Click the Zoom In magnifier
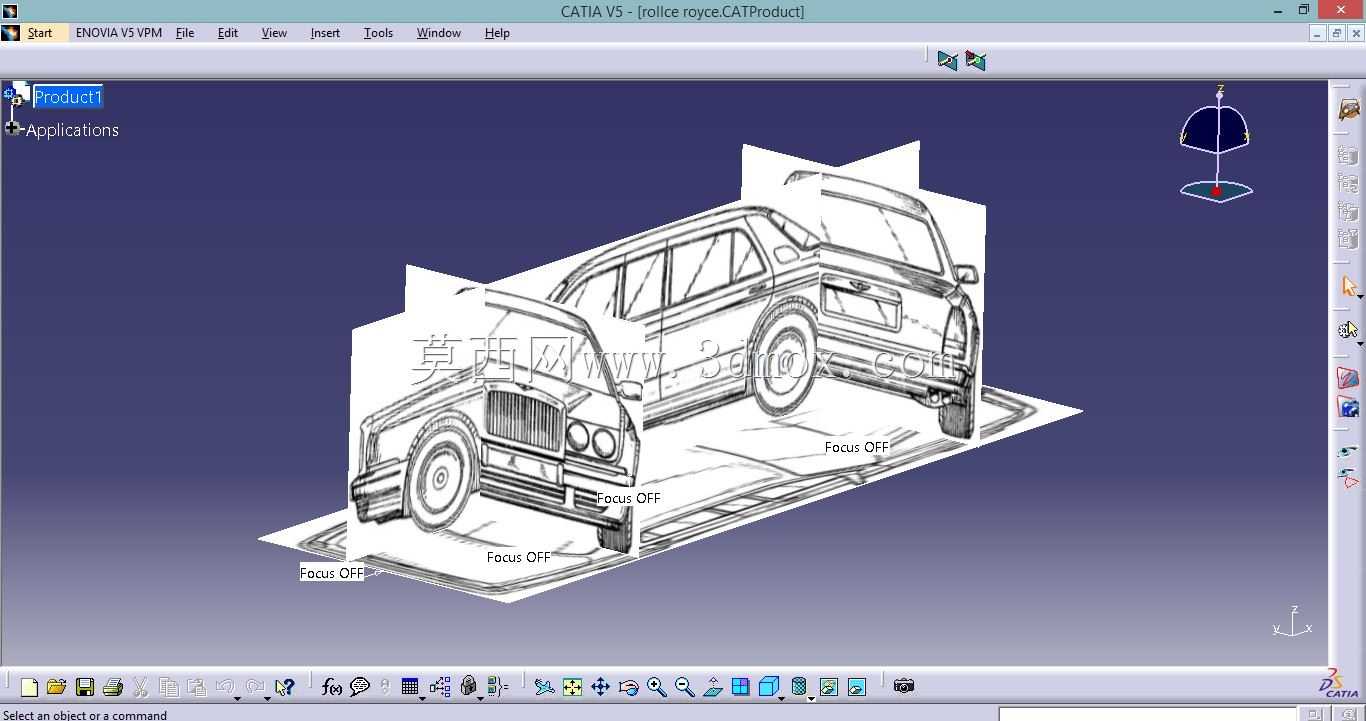 point(657,687)
